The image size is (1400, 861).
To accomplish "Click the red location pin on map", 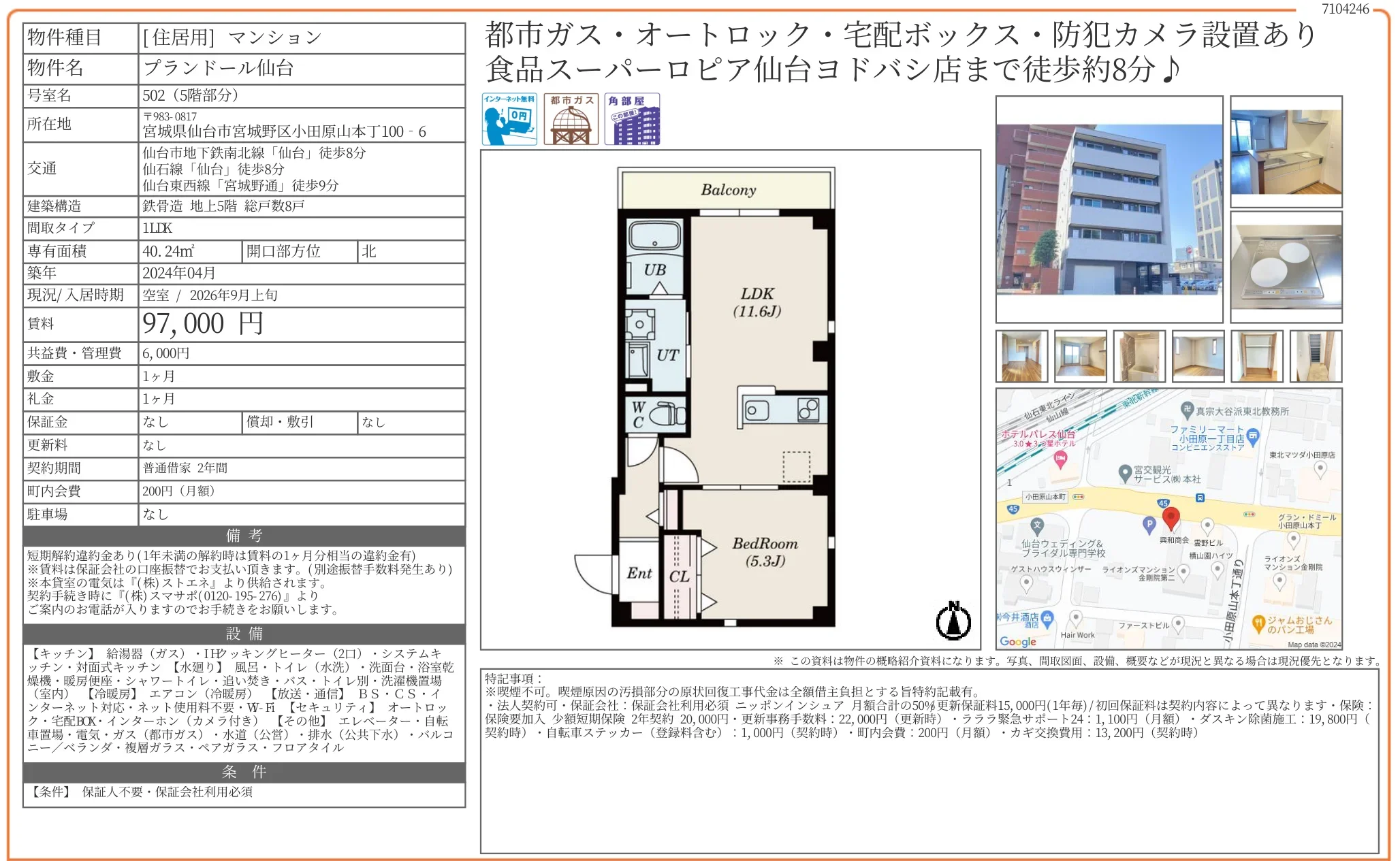I will pos(1171,518).
